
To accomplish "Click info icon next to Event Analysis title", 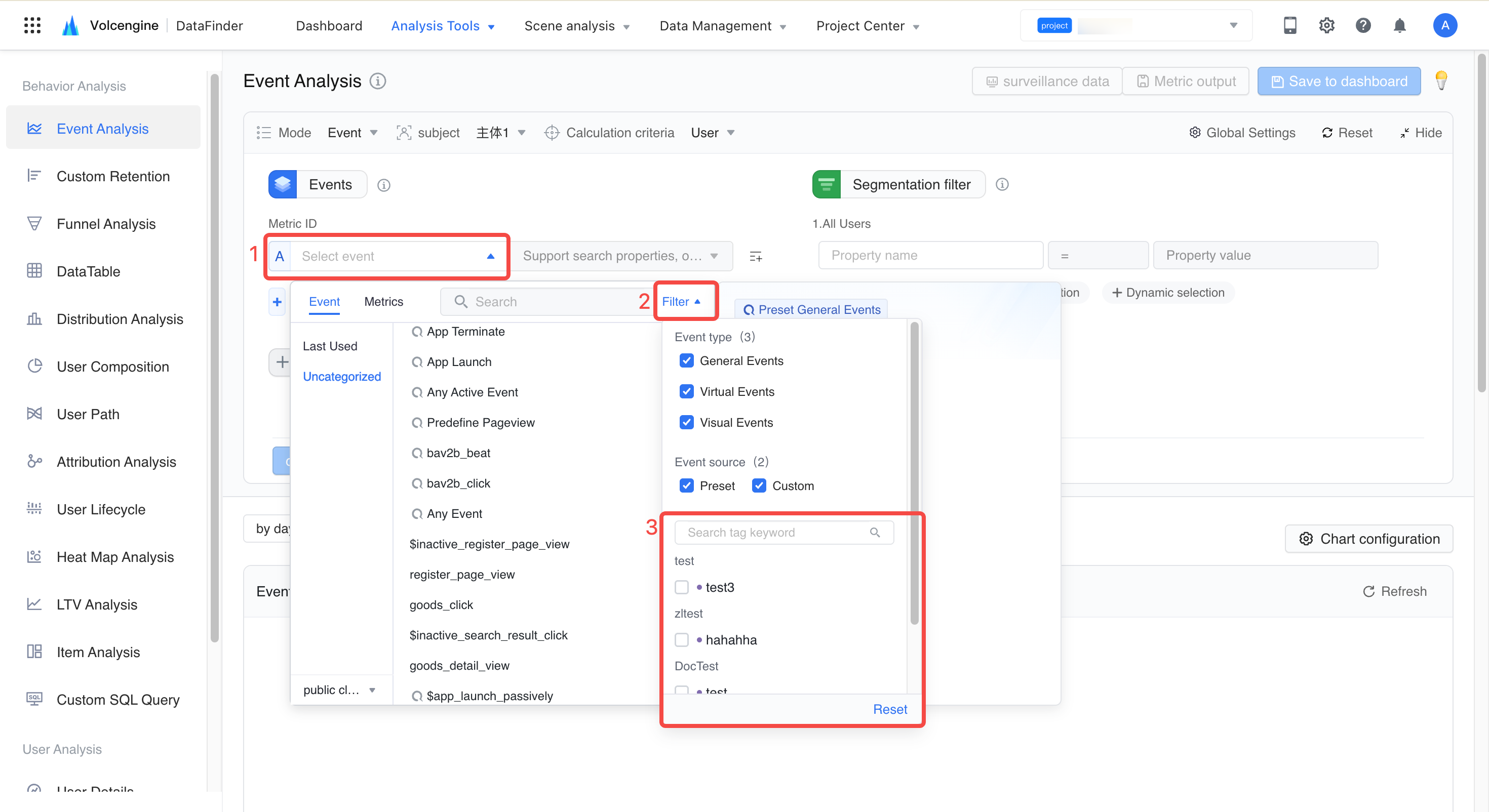I will [x=378, y=81].
